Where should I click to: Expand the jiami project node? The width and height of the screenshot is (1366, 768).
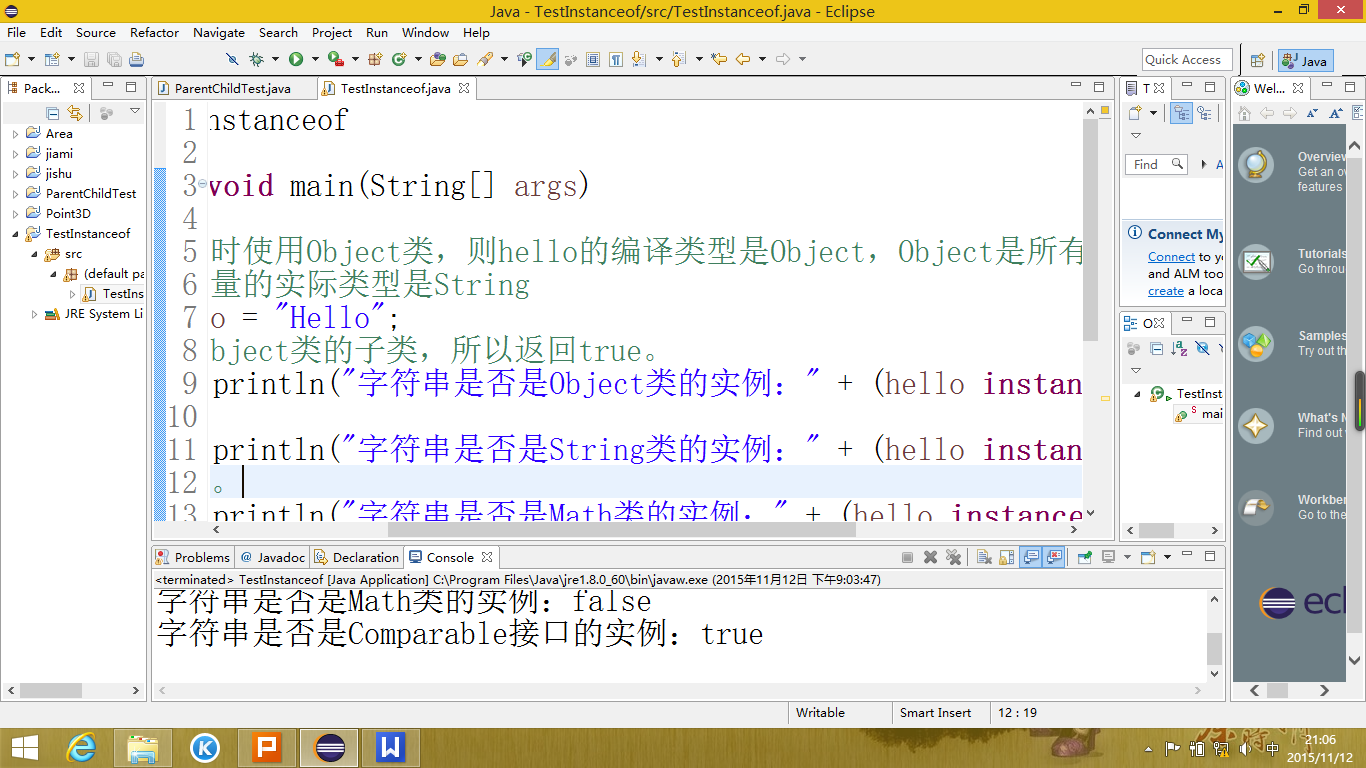point(15,153)
